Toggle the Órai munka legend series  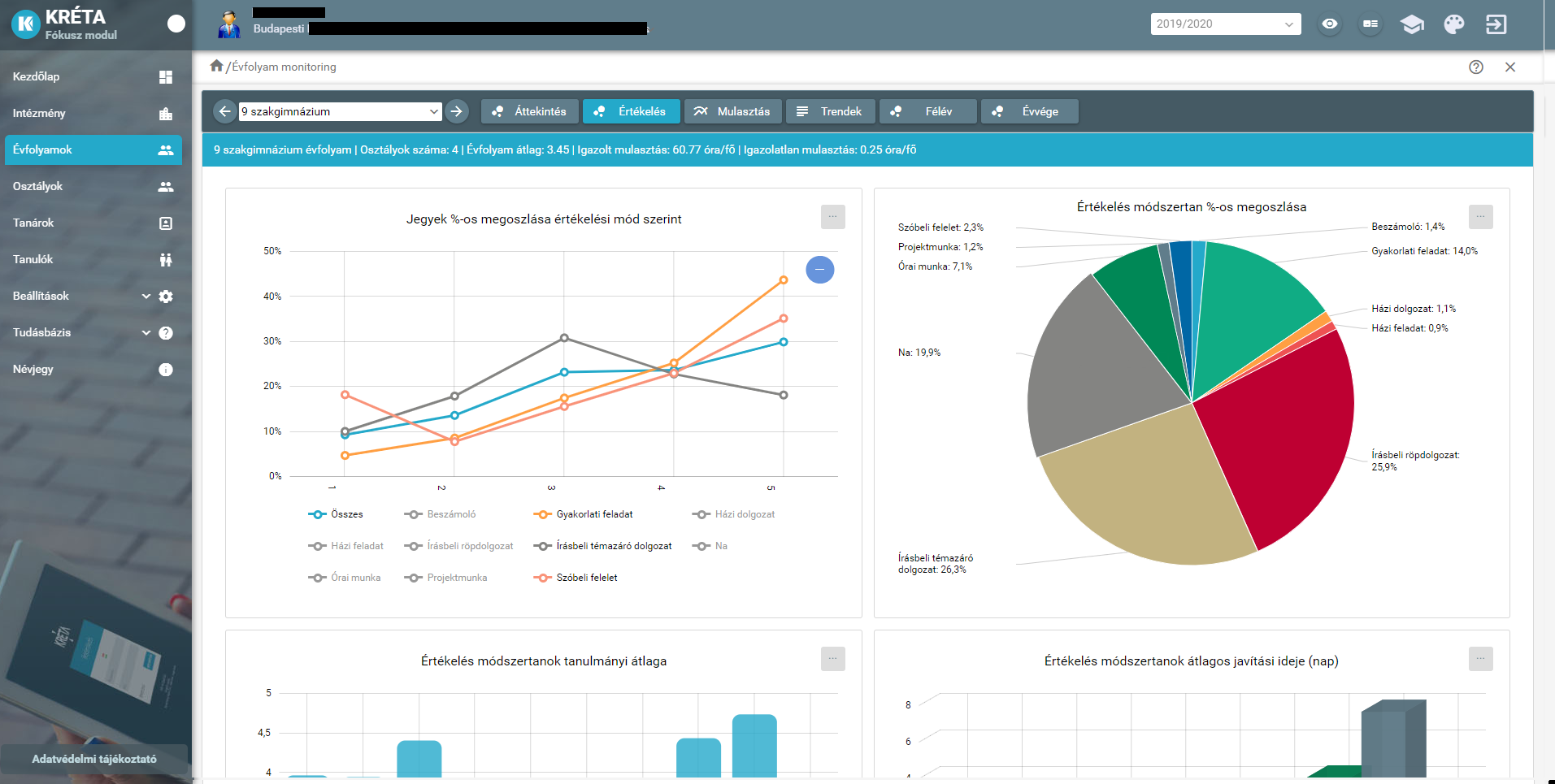[345, 578]
